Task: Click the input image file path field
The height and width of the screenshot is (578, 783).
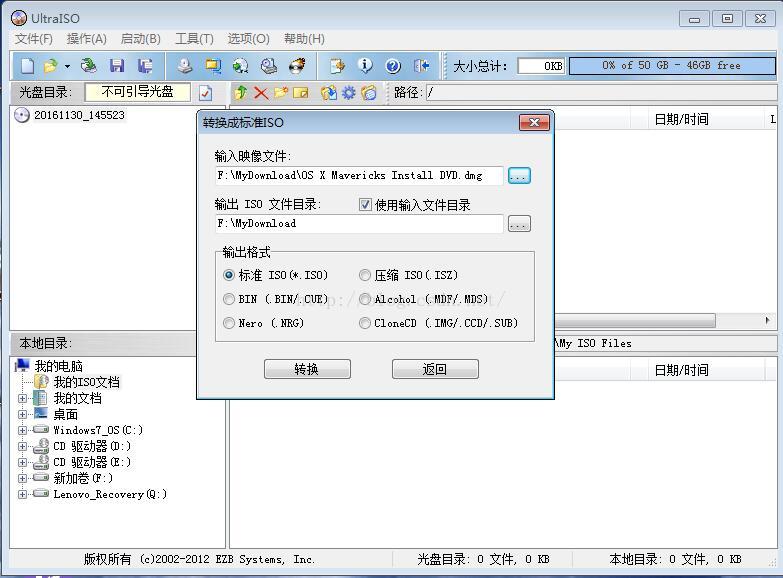Action: click(x=359, y=175)
